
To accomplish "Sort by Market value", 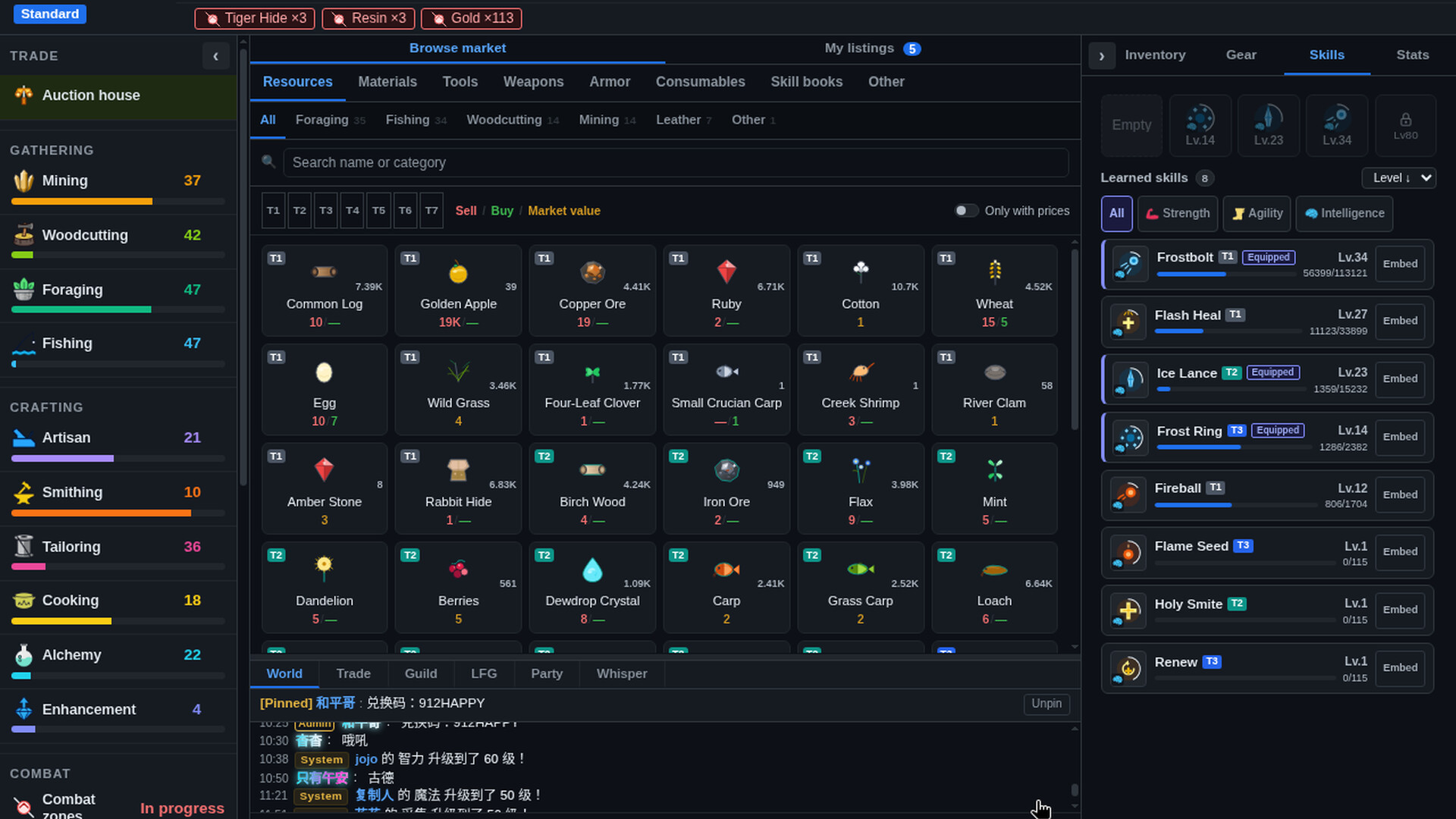I will pos(564,211).
